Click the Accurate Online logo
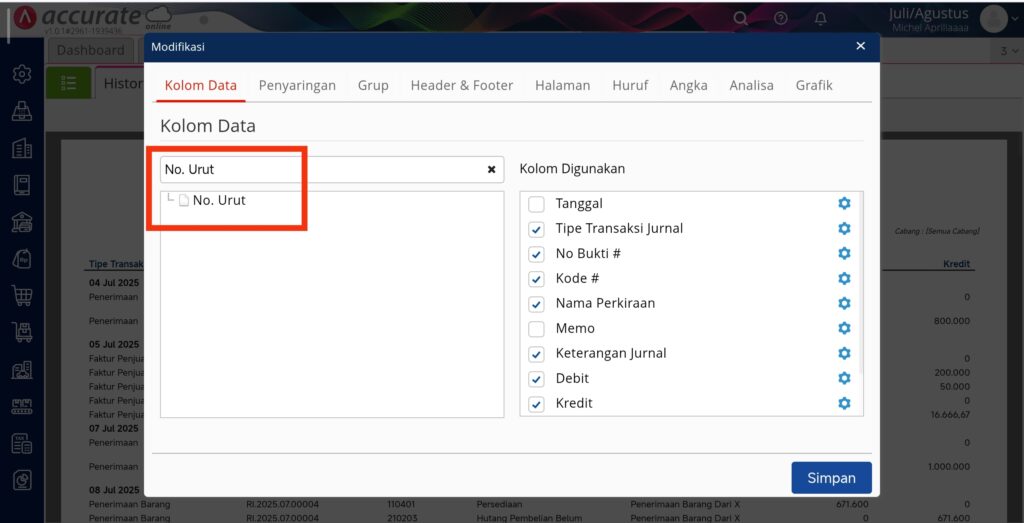Screen dimensions: 1024x523 point(92,18)
